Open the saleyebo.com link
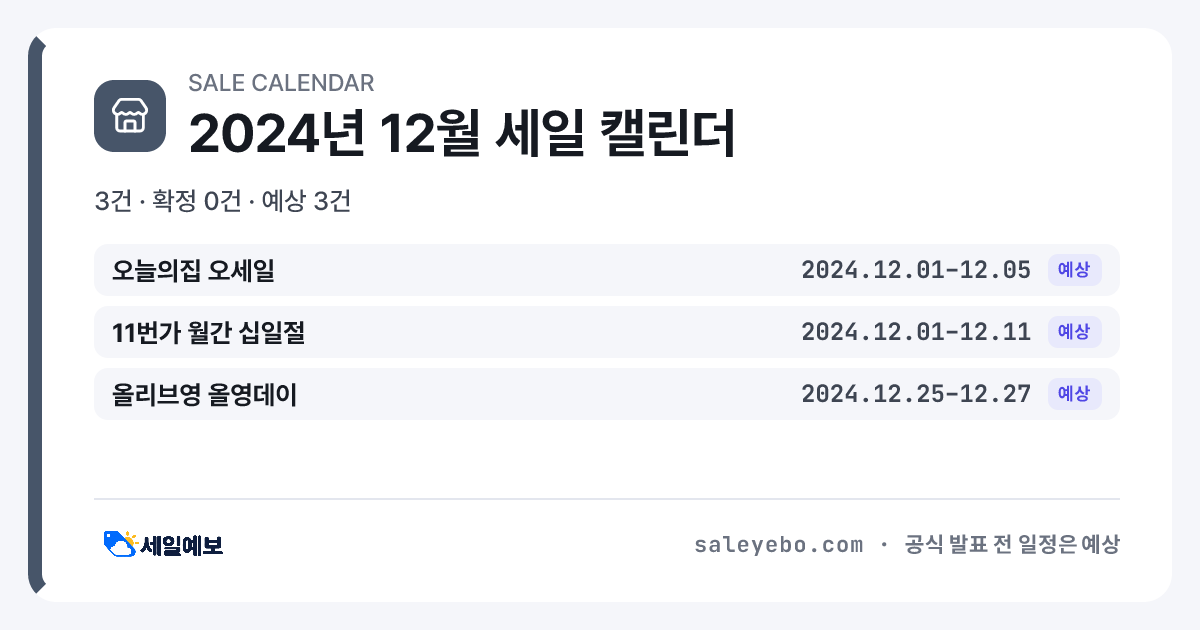The width and height of the screenshot is (1200, 630). (778, 545)
